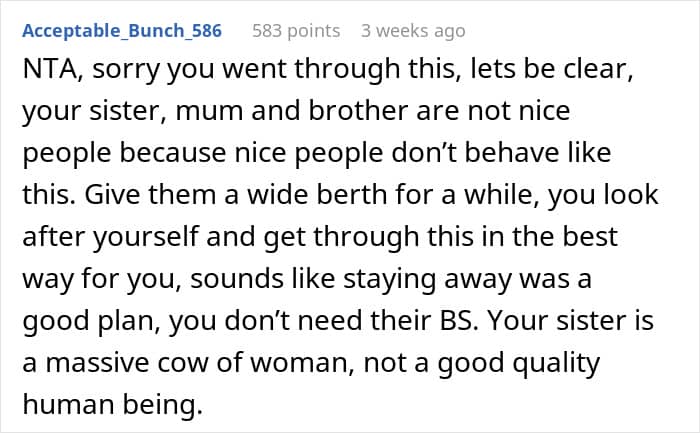
Task: Click the phrase not a good quality
Action: (482, 363)
